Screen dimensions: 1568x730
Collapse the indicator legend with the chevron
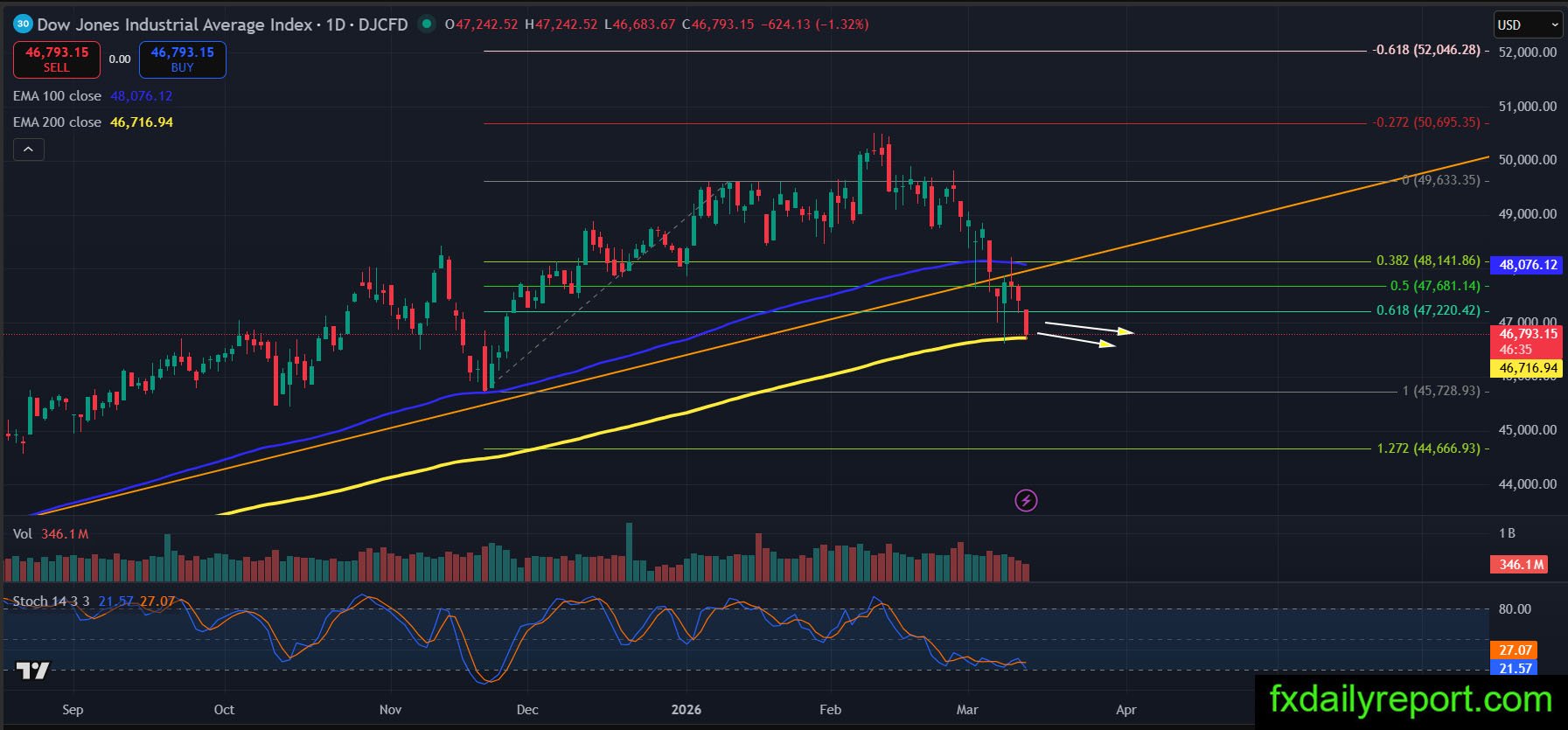(x=29, y=149)
